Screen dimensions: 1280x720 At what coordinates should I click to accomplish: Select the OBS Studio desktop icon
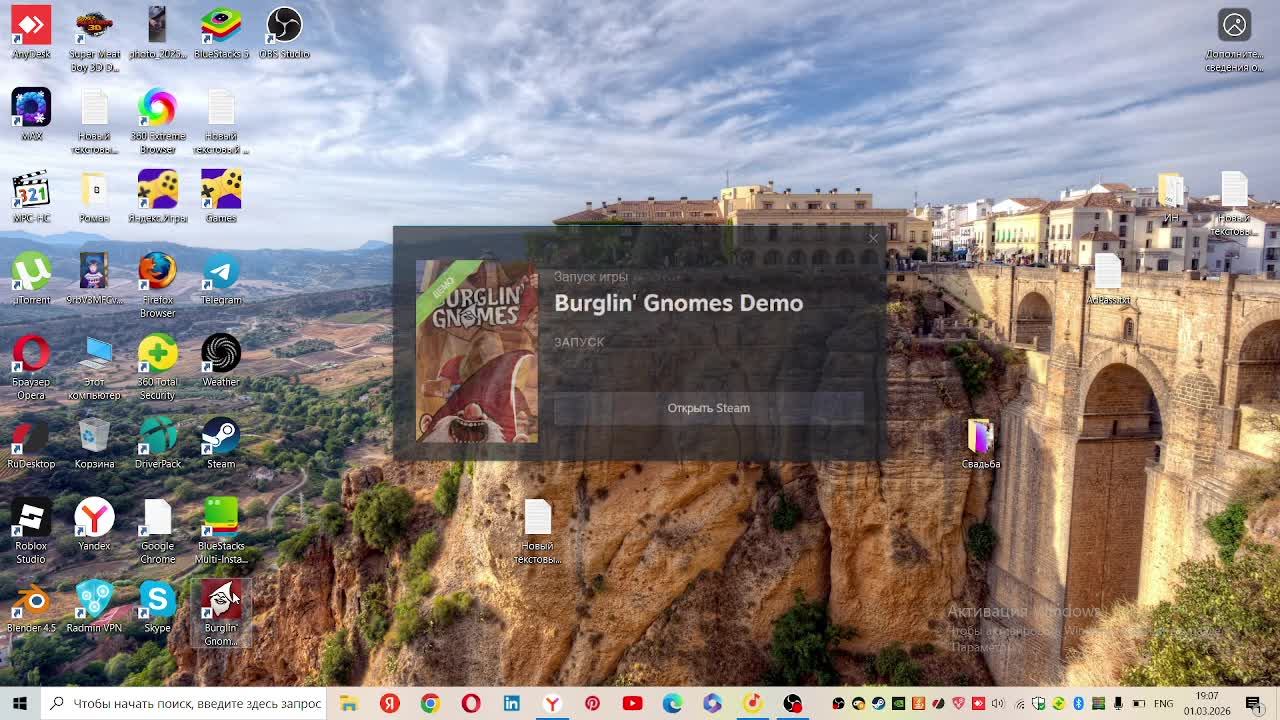click(284, 34)
